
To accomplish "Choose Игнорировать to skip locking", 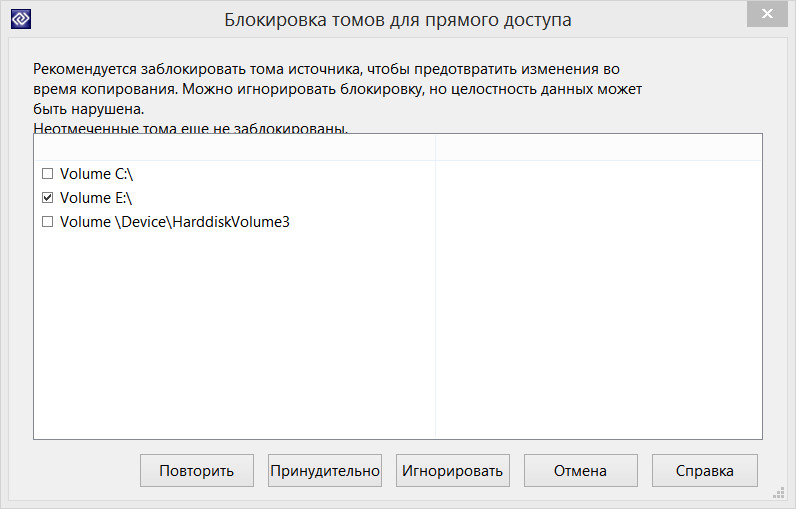I will click(x=453, y=470).
